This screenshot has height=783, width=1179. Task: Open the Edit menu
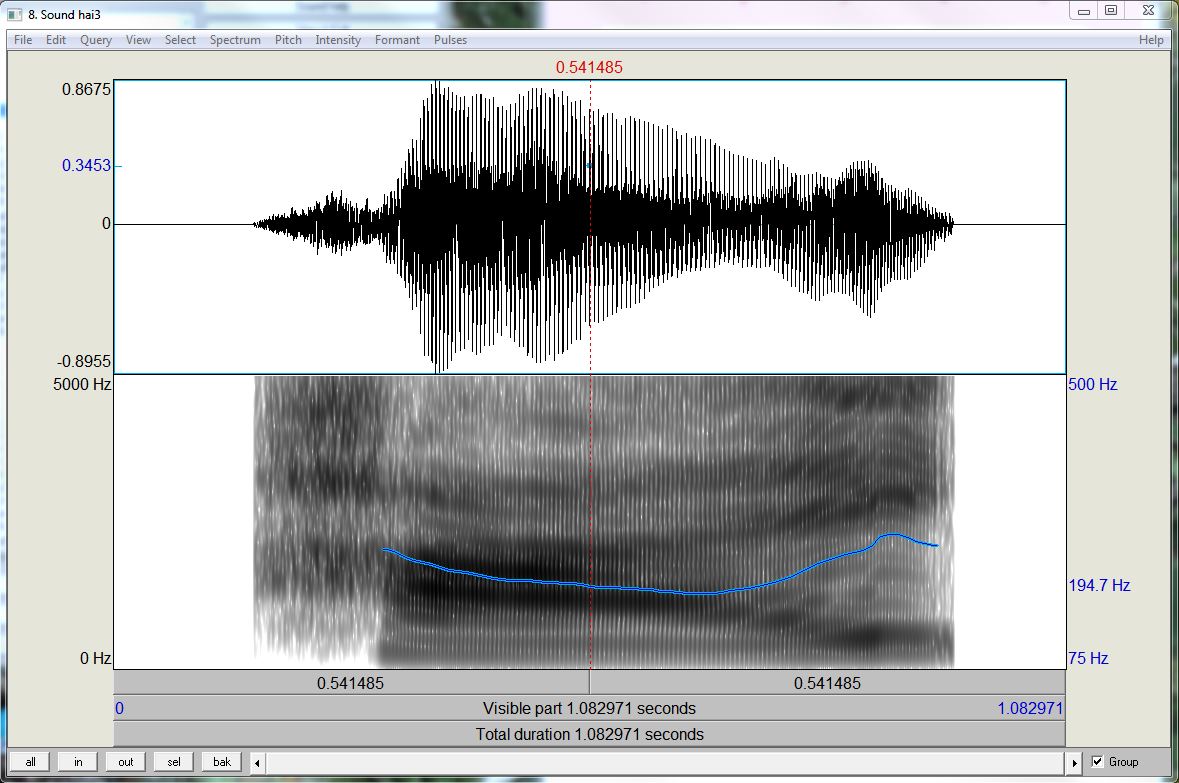(56, 40)
